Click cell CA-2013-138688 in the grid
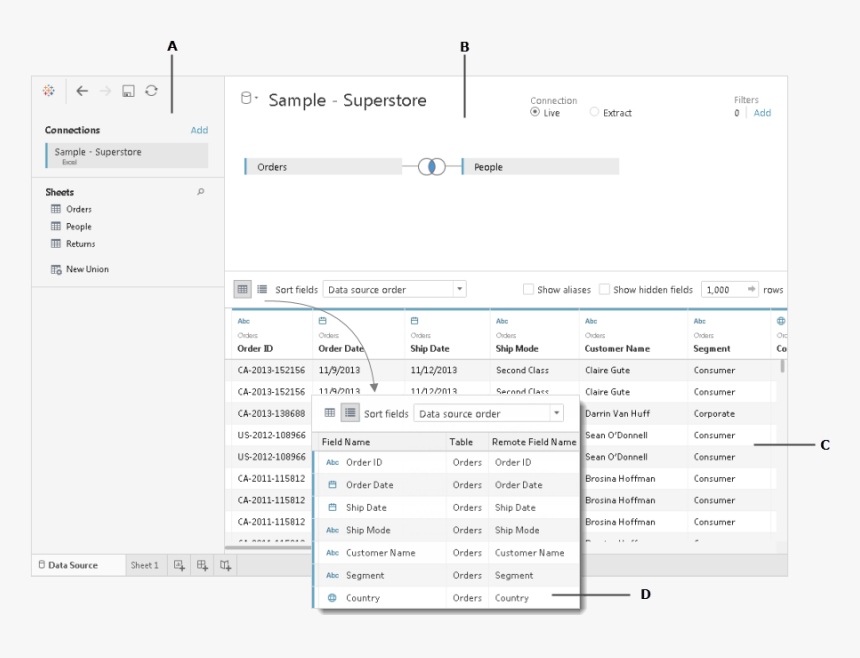This screenshot has height=658, width=860. [271, 413]
